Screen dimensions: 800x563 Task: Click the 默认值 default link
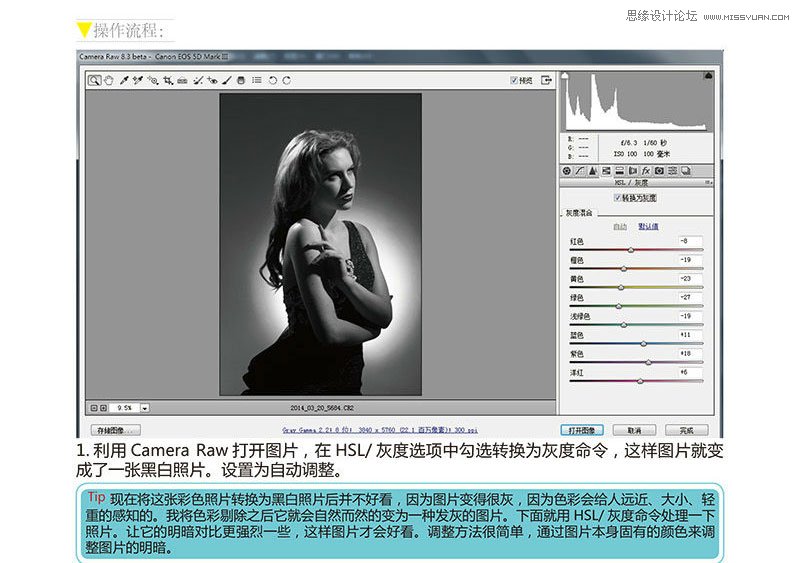(648, 226)
